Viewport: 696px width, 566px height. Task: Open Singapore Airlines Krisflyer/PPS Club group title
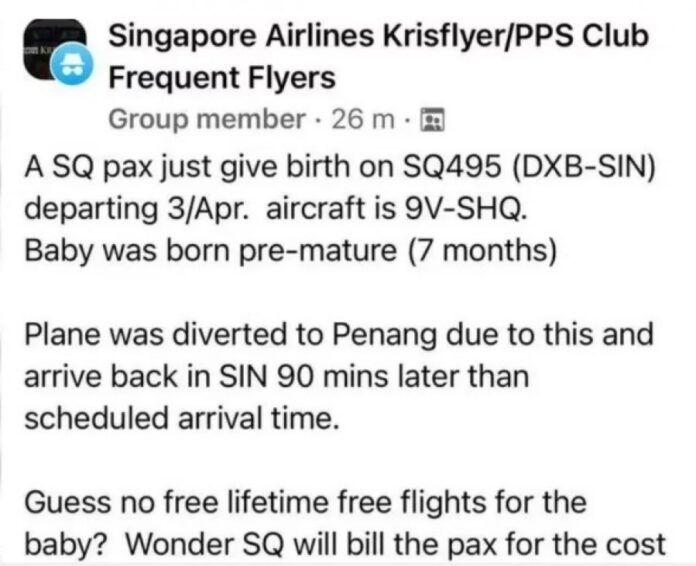(378, 36)
